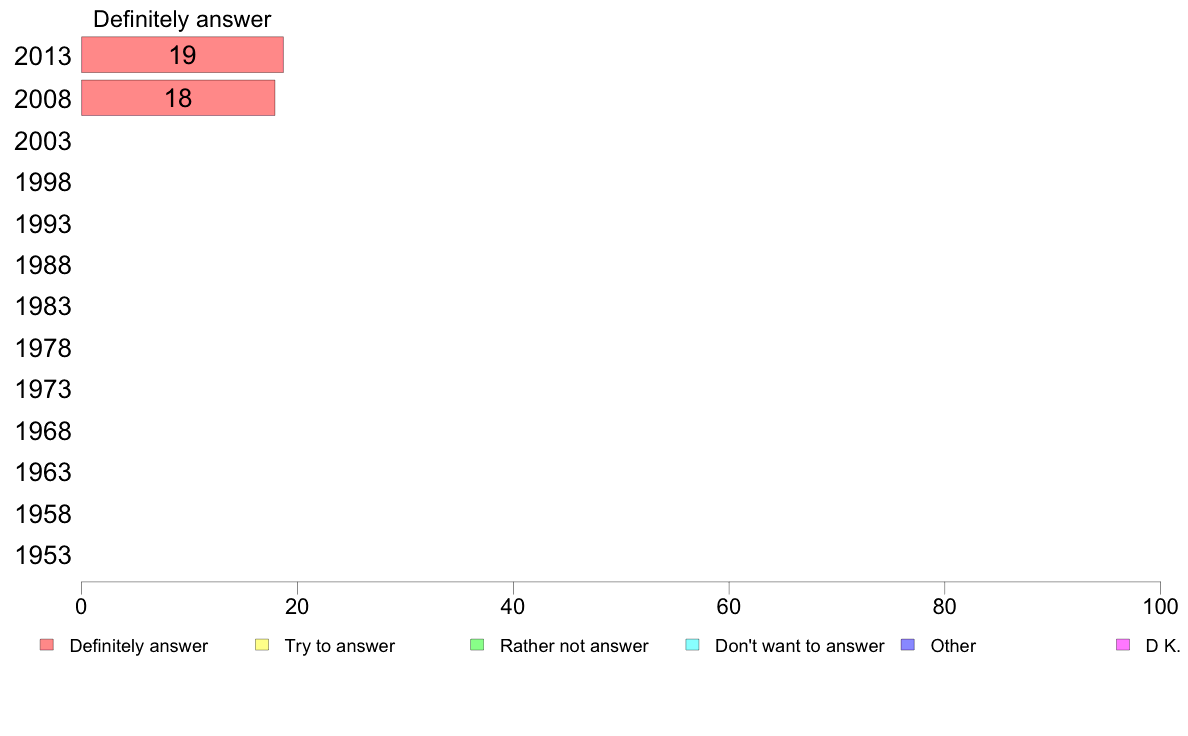This screenshot has width=1188, height=736.
Task: Click the blue Other legend swatch
Action: pyautogui.click(x=908, y=645)
